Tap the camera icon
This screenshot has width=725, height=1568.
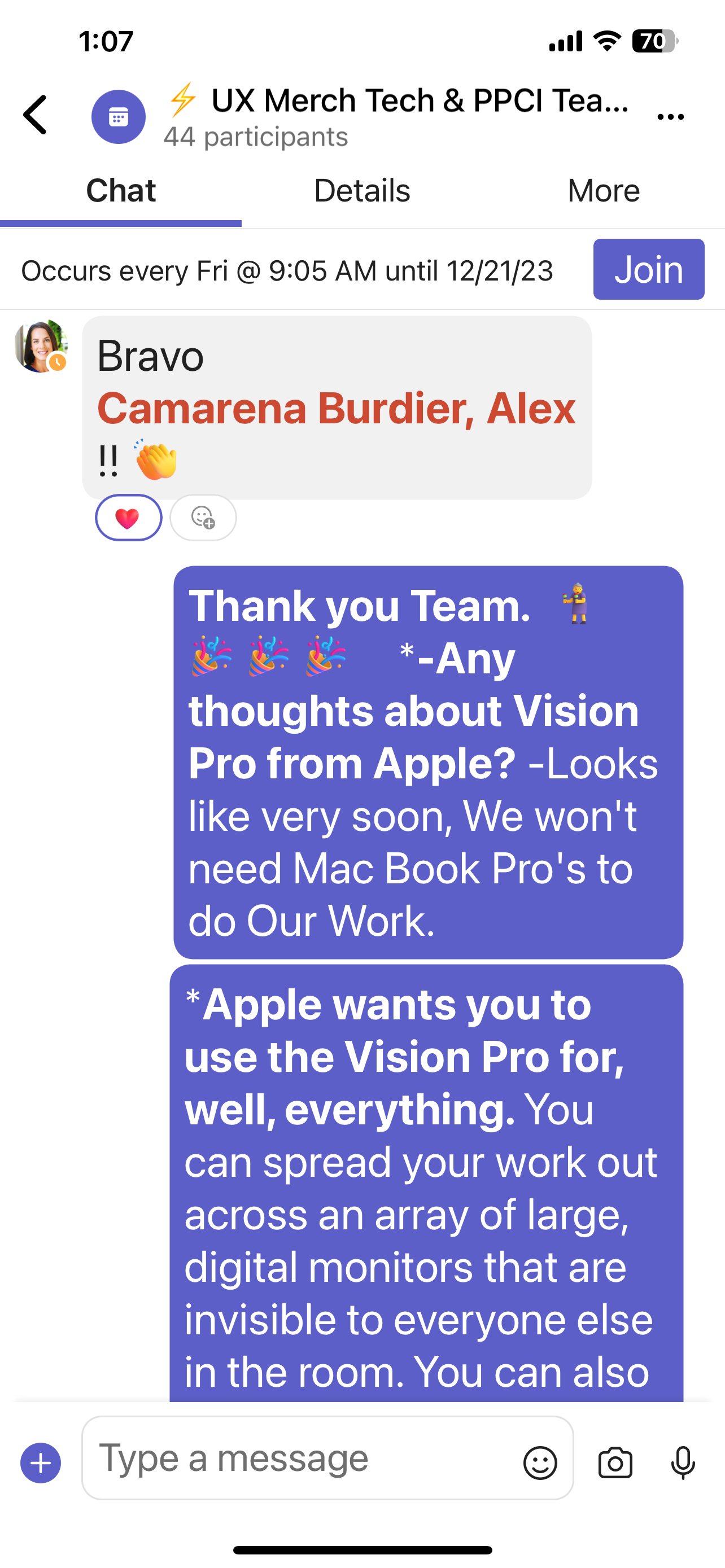(x=615, y=1462)
